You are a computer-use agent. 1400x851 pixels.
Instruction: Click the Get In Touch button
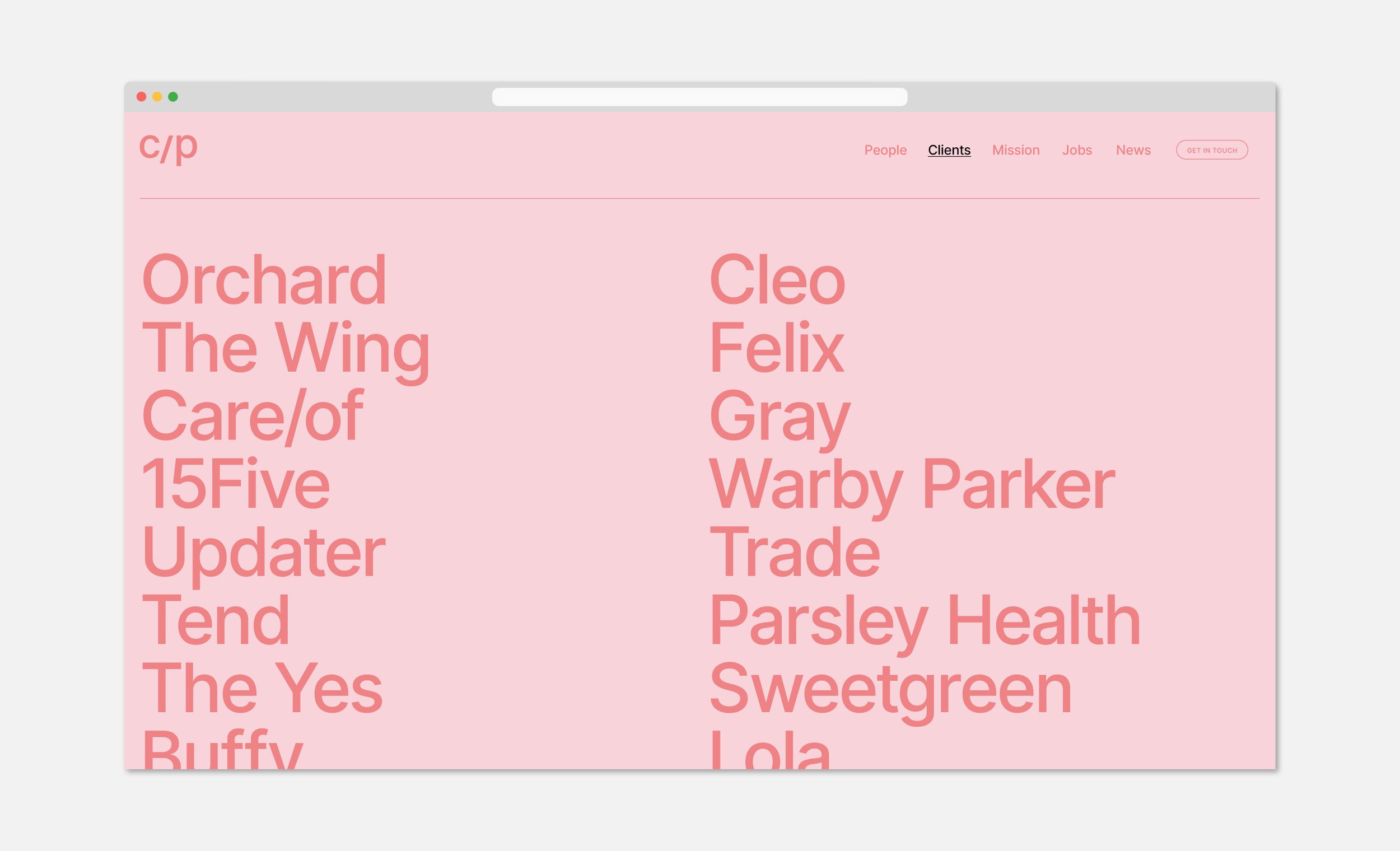tap(1212, 150)
